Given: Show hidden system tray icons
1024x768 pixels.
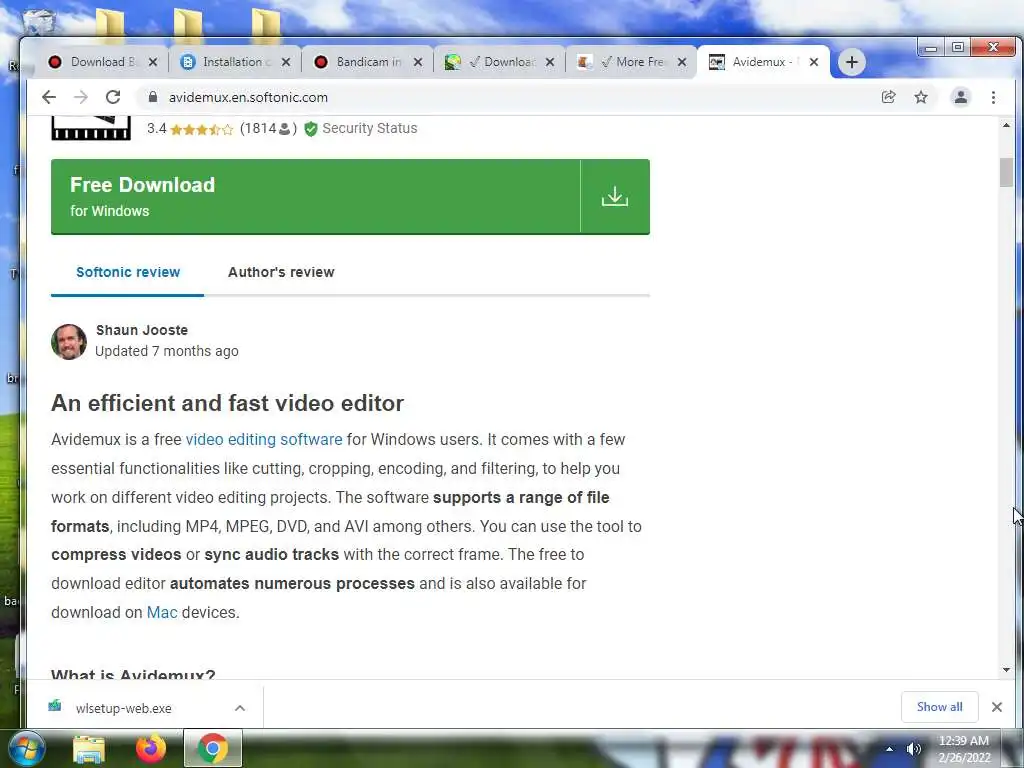Looking at the screenshot, I should click(x=889, y=749).
